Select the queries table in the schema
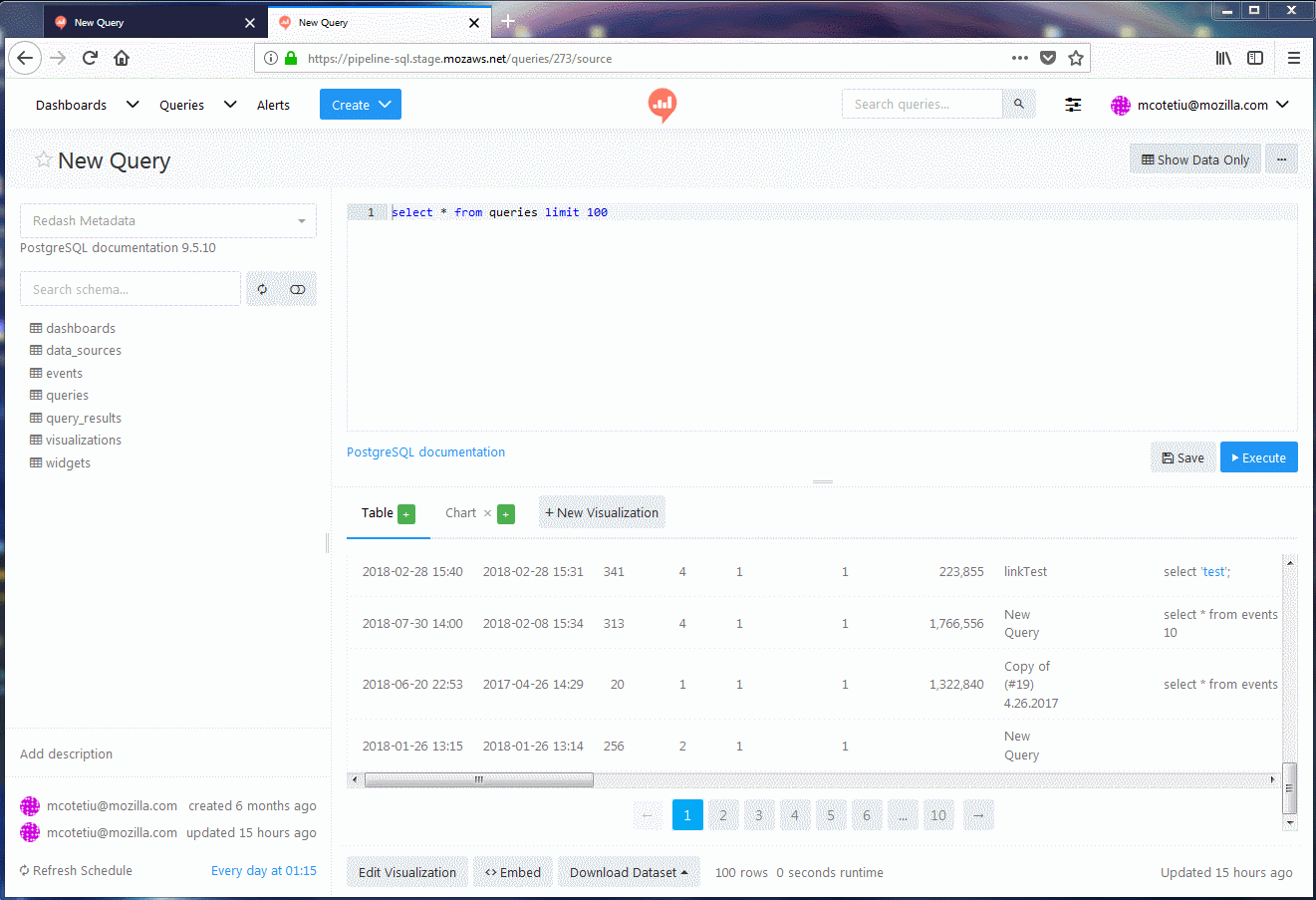The width and height of the screenshot is (1316, 900). coord(66,395)
